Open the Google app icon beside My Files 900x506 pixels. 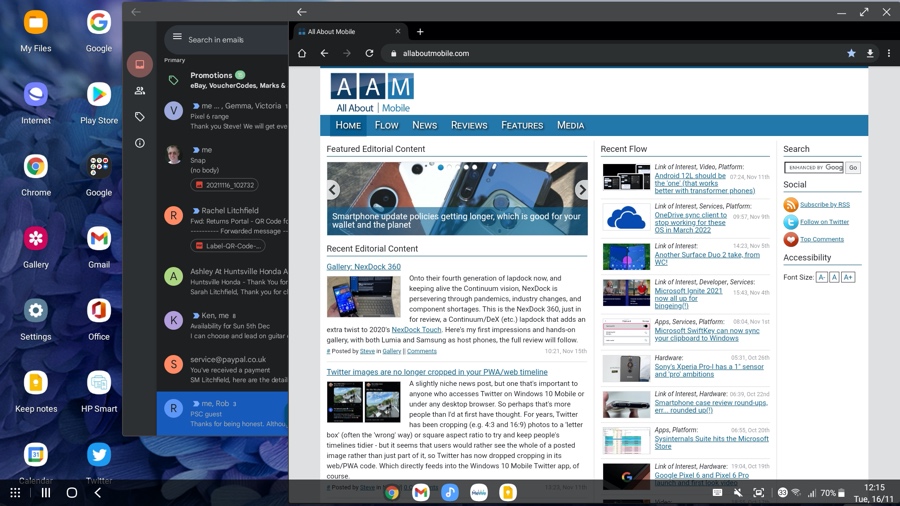click(99, 23)
